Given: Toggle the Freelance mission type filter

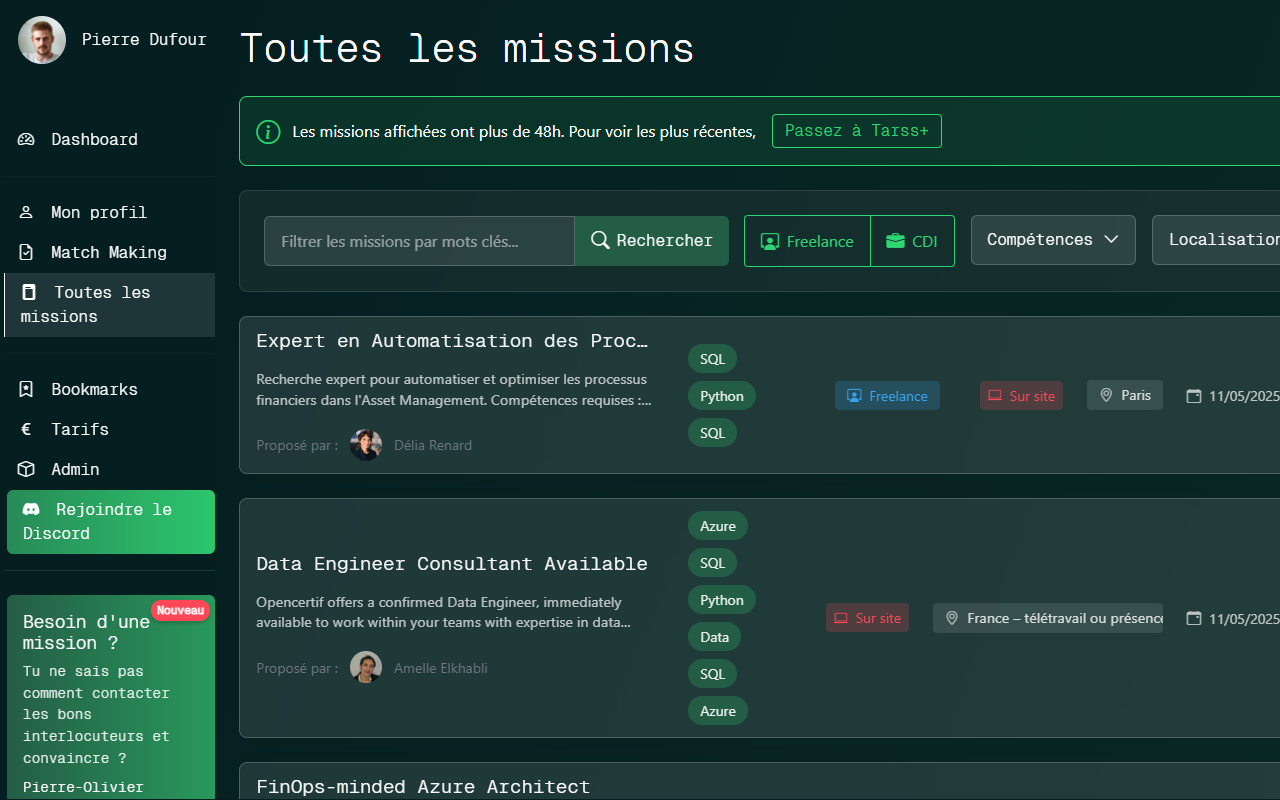Looking at the screenshot, I should pos(807,241).
